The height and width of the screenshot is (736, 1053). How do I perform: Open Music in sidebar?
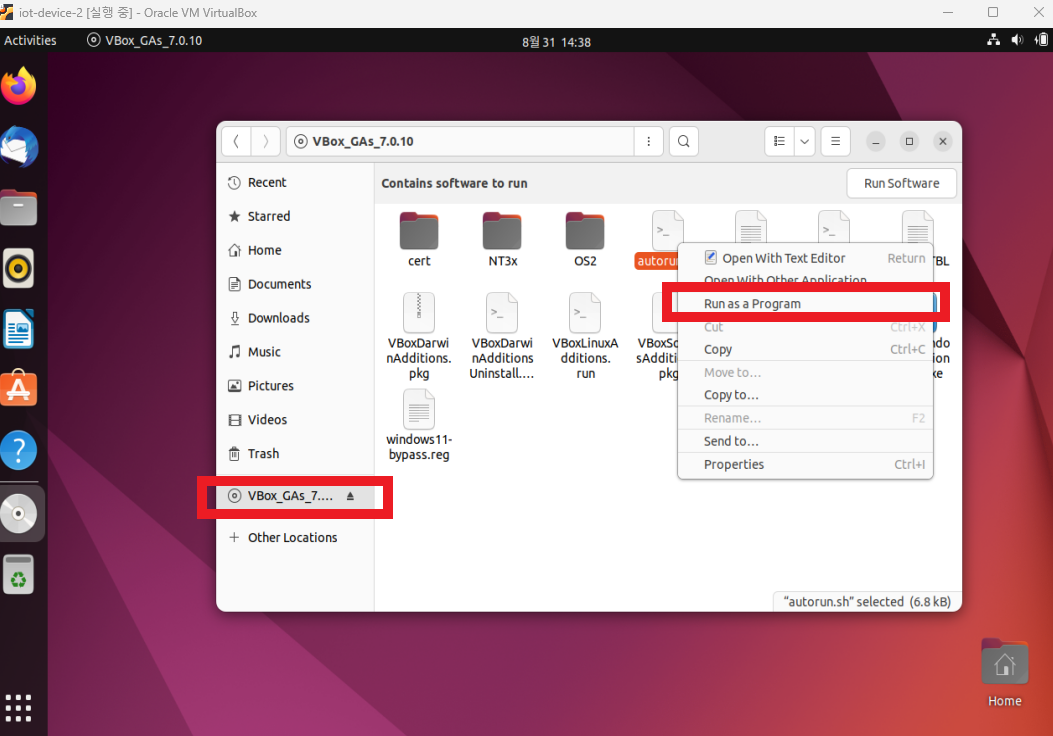[295, 352]
